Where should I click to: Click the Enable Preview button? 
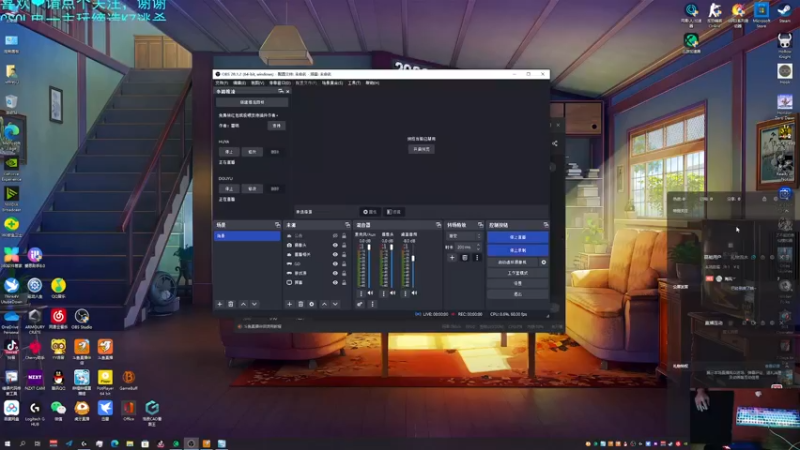click(x=421, y=149)
